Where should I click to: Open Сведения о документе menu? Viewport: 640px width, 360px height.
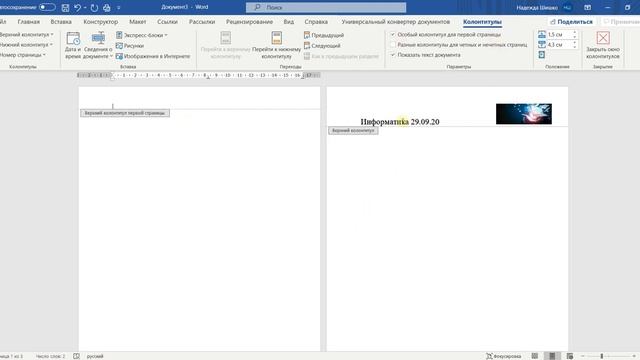98,45
